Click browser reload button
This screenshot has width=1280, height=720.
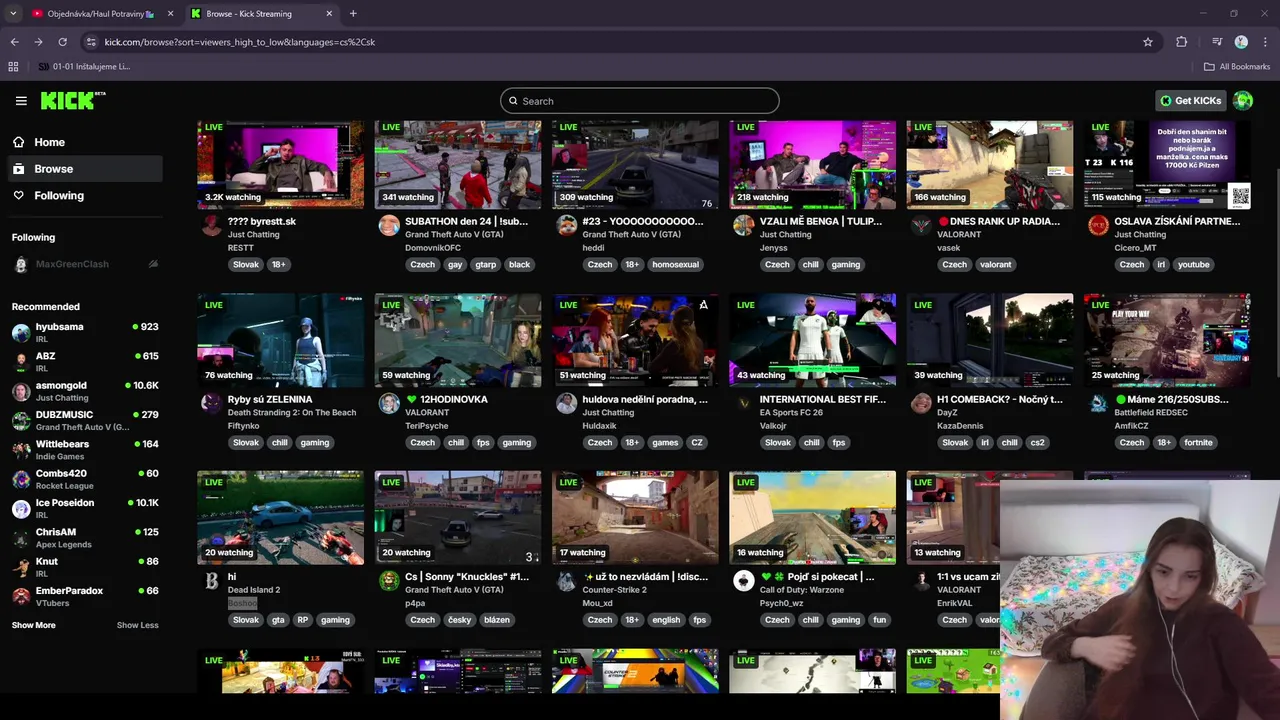pyautogui.click(x=62, y=42)
